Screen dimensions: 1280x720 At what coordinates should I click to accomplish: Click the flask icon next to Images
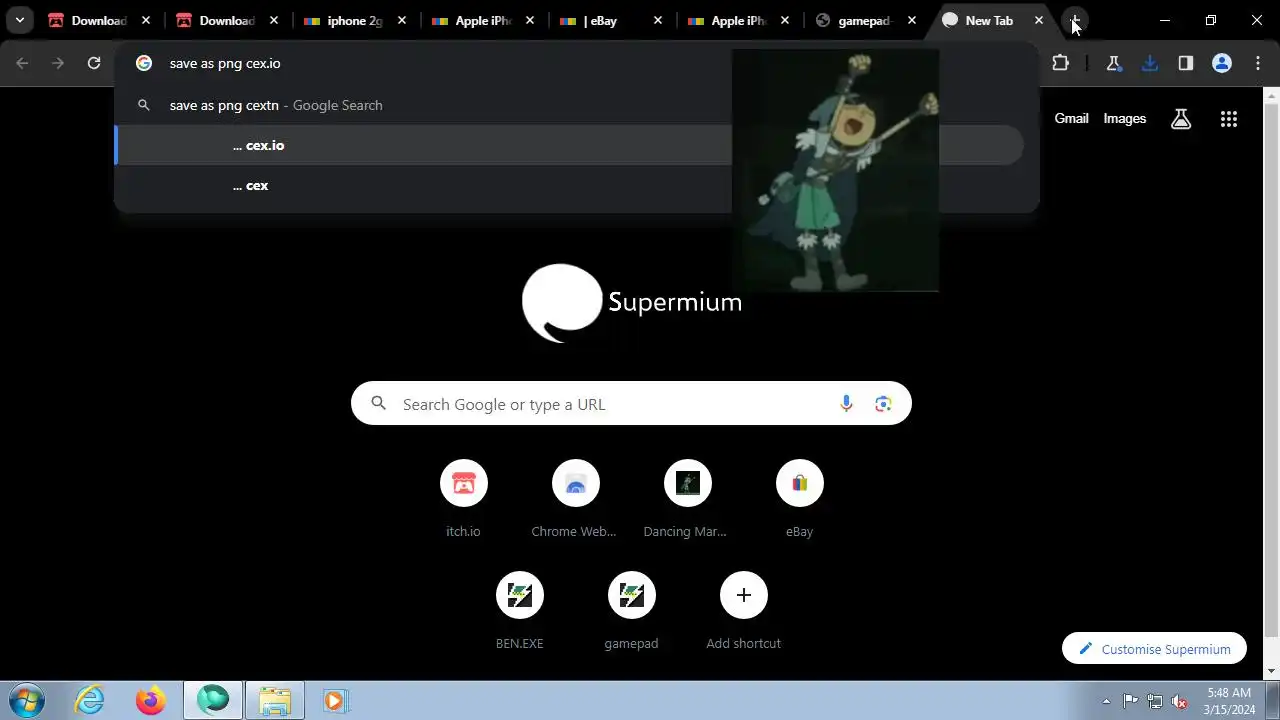coord(1181,118)
